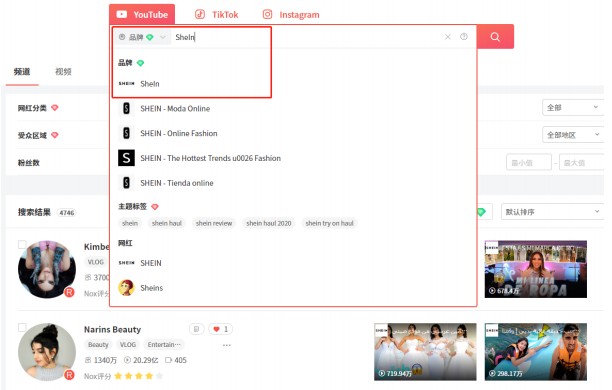Click the 最小值 minimum followers field
This screenshot has height=390, width=612.
click(529, 162)
